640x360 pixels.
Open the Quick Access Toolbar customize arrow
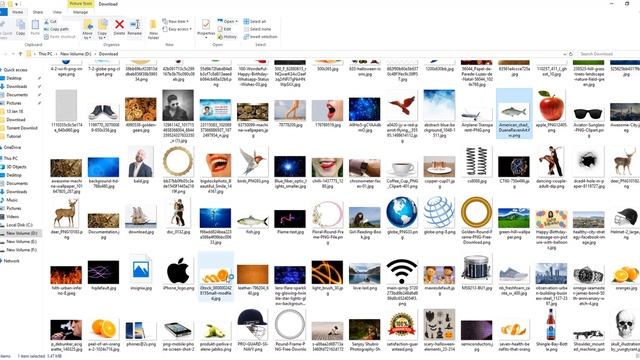[17, 4]
